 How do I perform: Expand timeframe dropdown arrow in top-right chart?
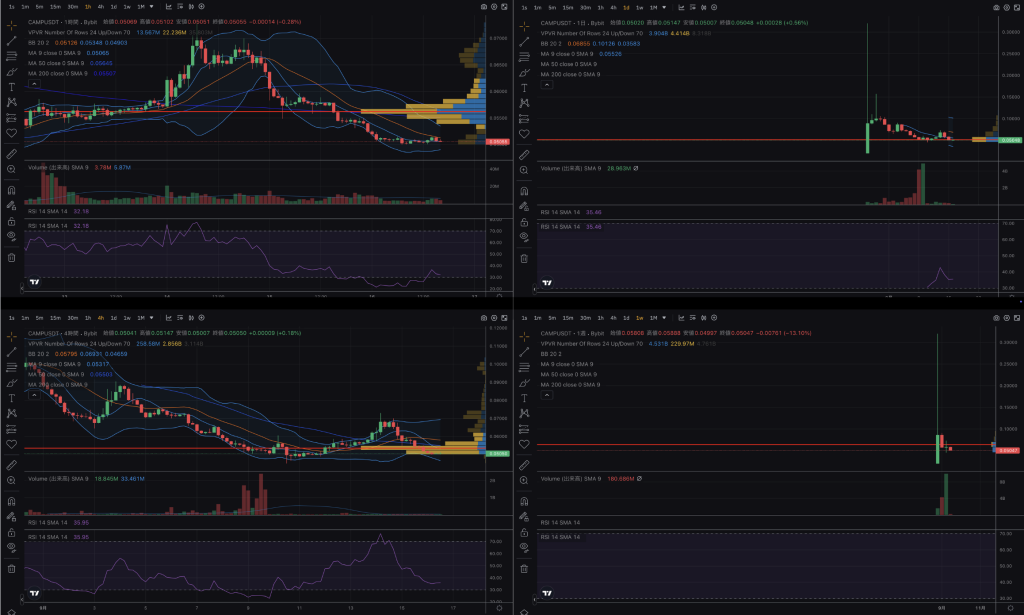(665, 7)
